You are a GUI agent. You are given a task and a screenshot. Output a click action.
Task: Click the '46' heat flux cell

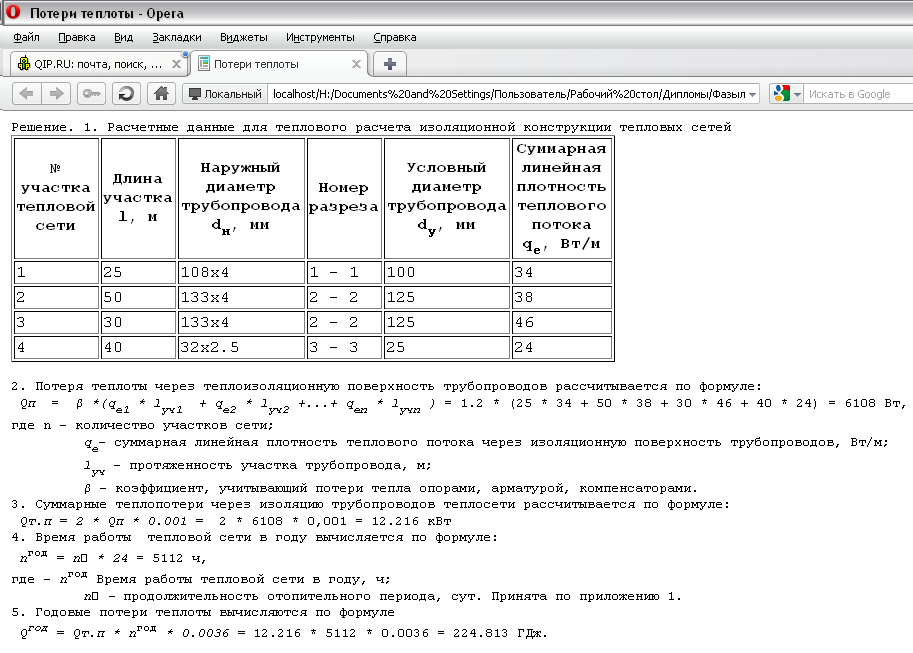click(x=562, y=322)
